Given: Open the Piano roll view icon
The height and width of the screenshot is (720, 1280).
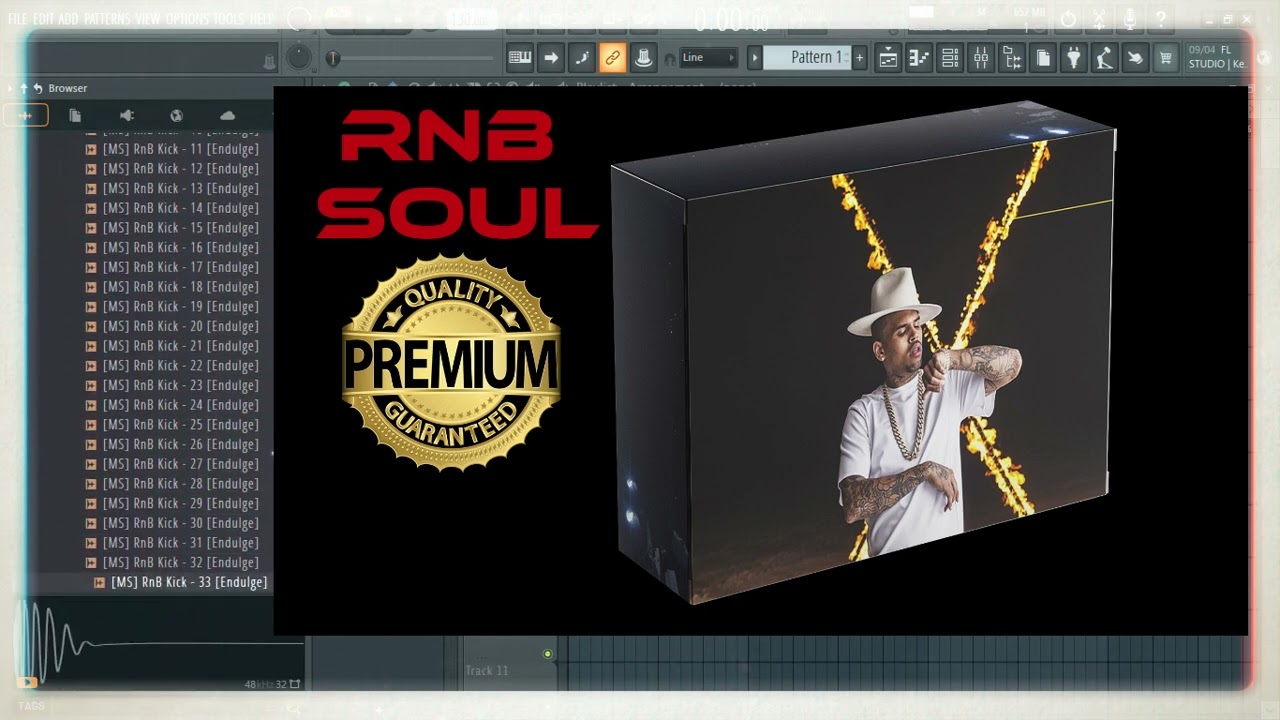Looking at the screenshot, I should click(x=919, y=59).
